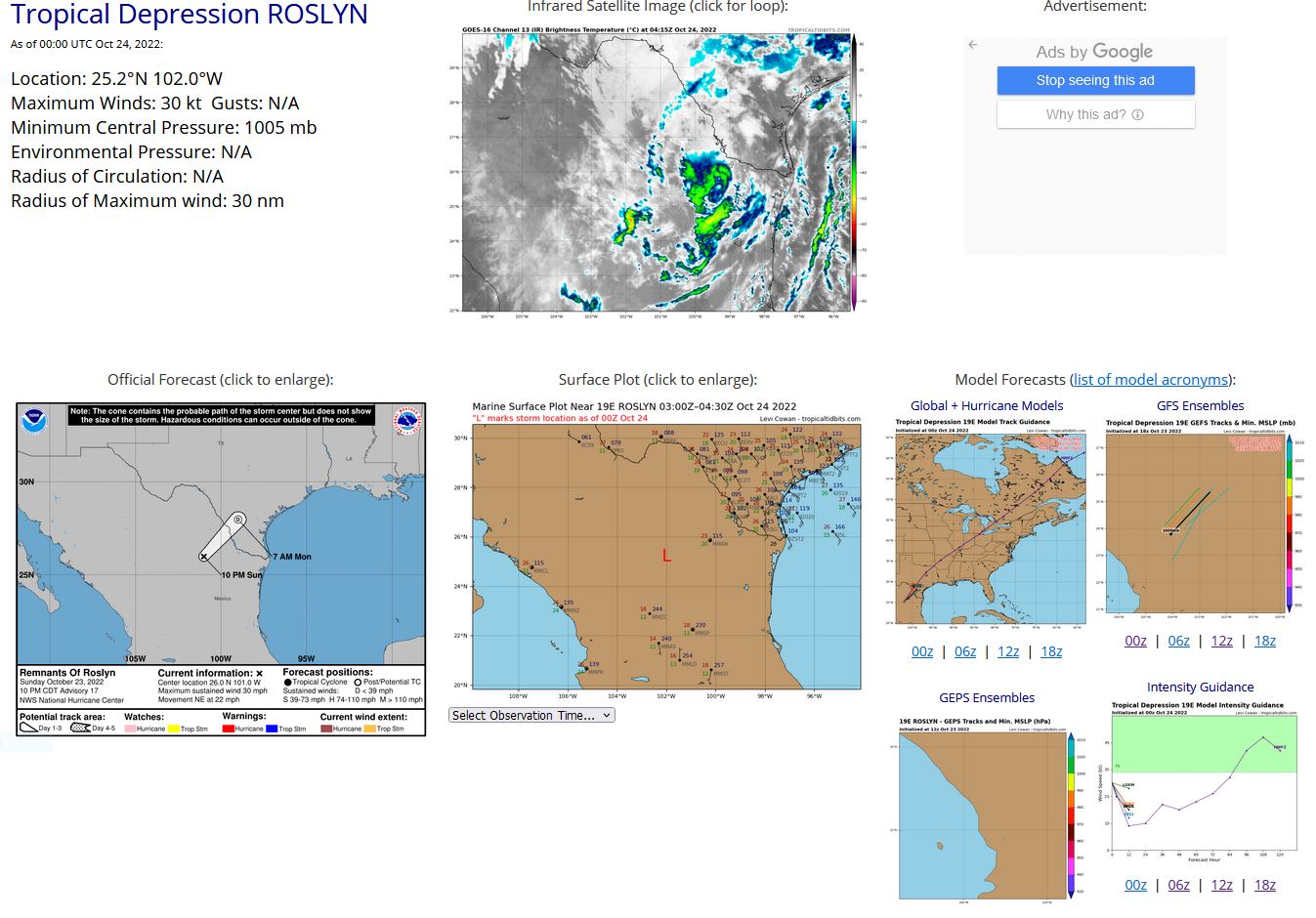Image resolution: width=1316 pixels, height=918 pixels.
Task: Click the 'Official Forecast (click to enlarge):' heading
Action: click(221, 379)
